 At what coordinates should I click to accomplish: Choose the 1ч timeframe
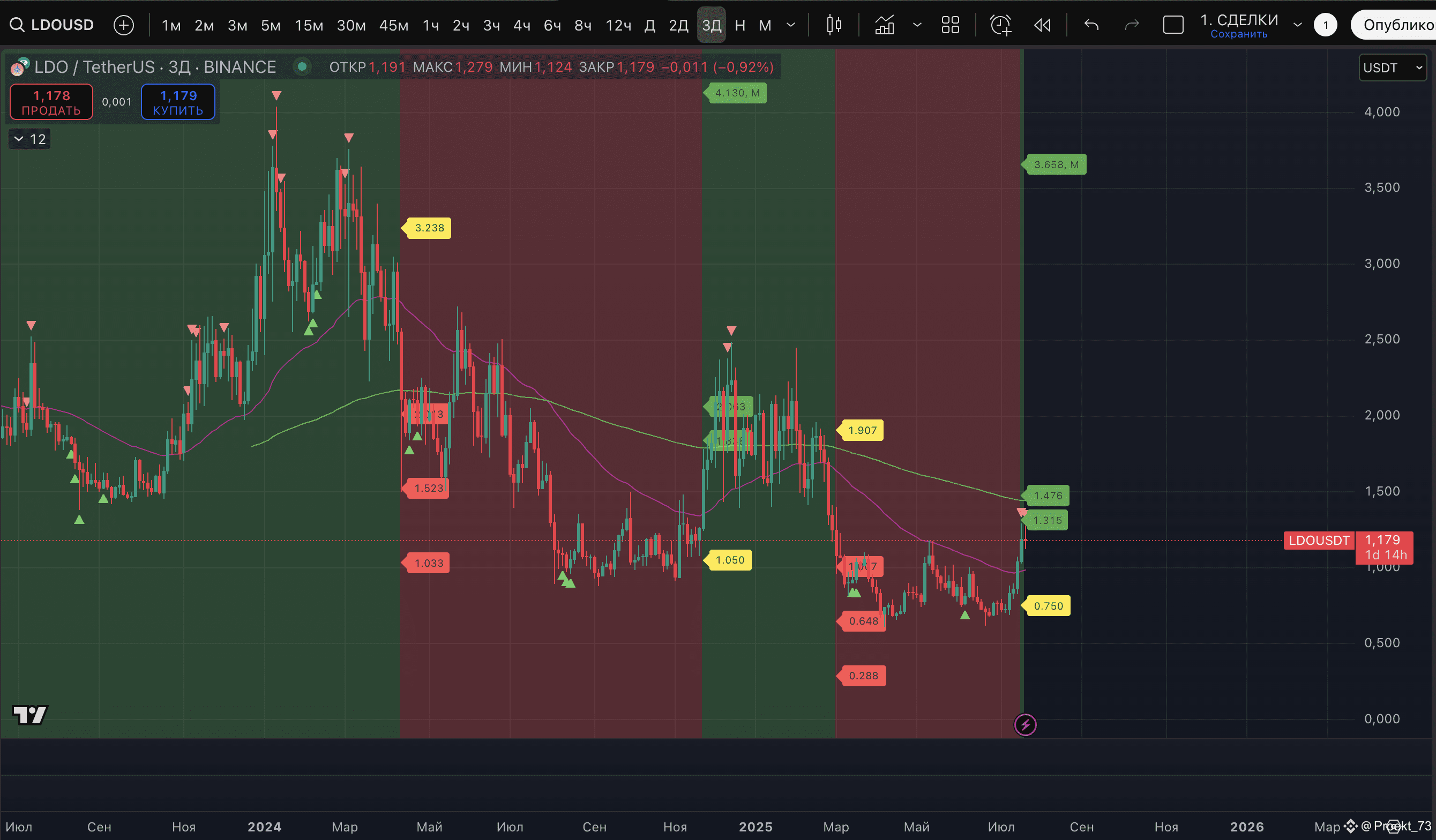pos(431,26)
